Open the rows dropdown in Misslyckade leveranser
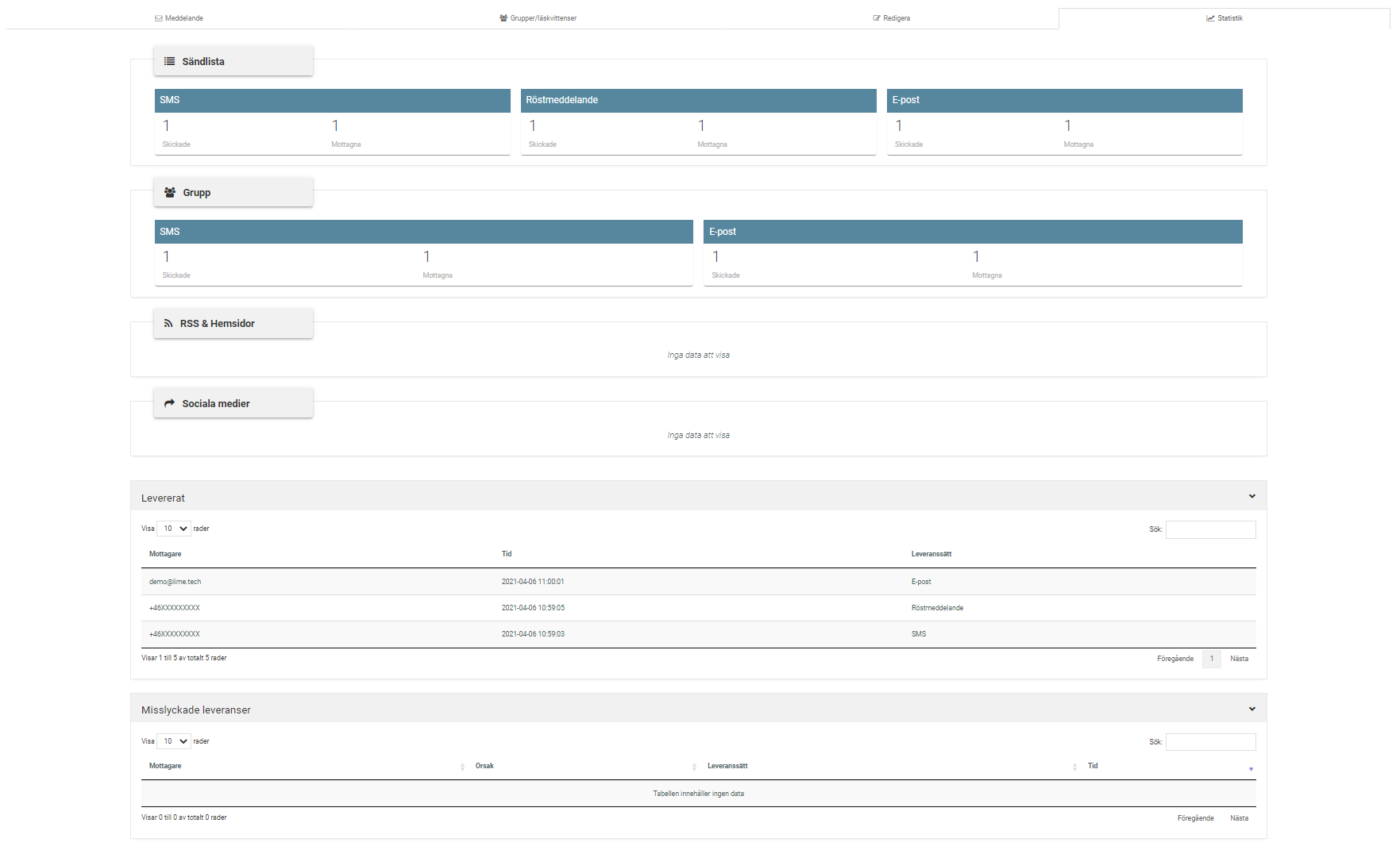The image size is (1400, 850). coord(174,741)
